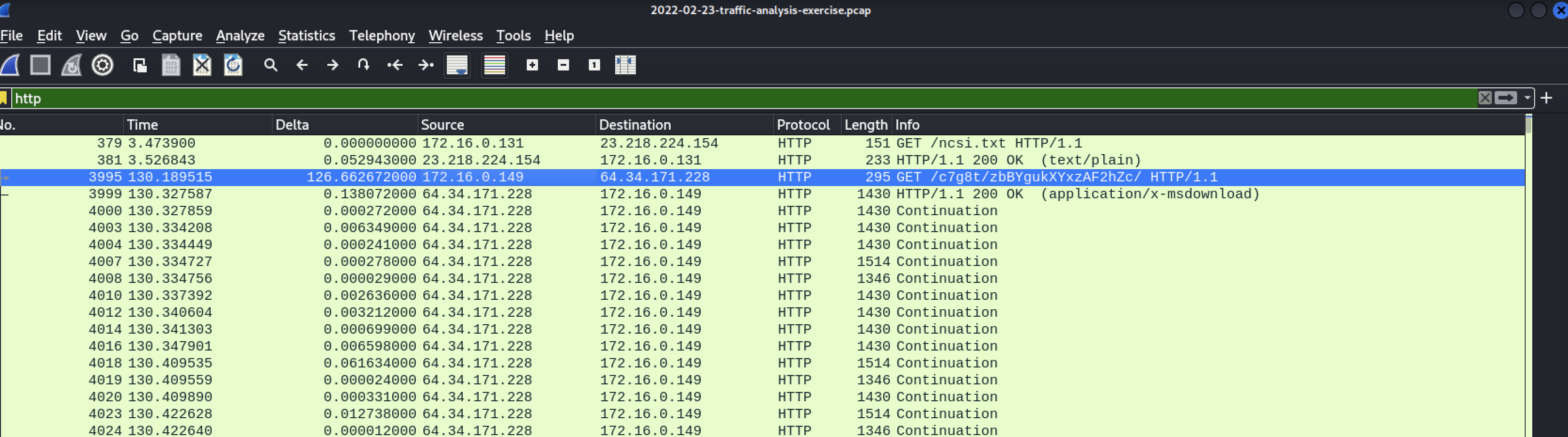Image resolution: width=1568 pixels, height=437 pixels.
Task: Reload the capture file icon
Action: [x=233, y=65]
